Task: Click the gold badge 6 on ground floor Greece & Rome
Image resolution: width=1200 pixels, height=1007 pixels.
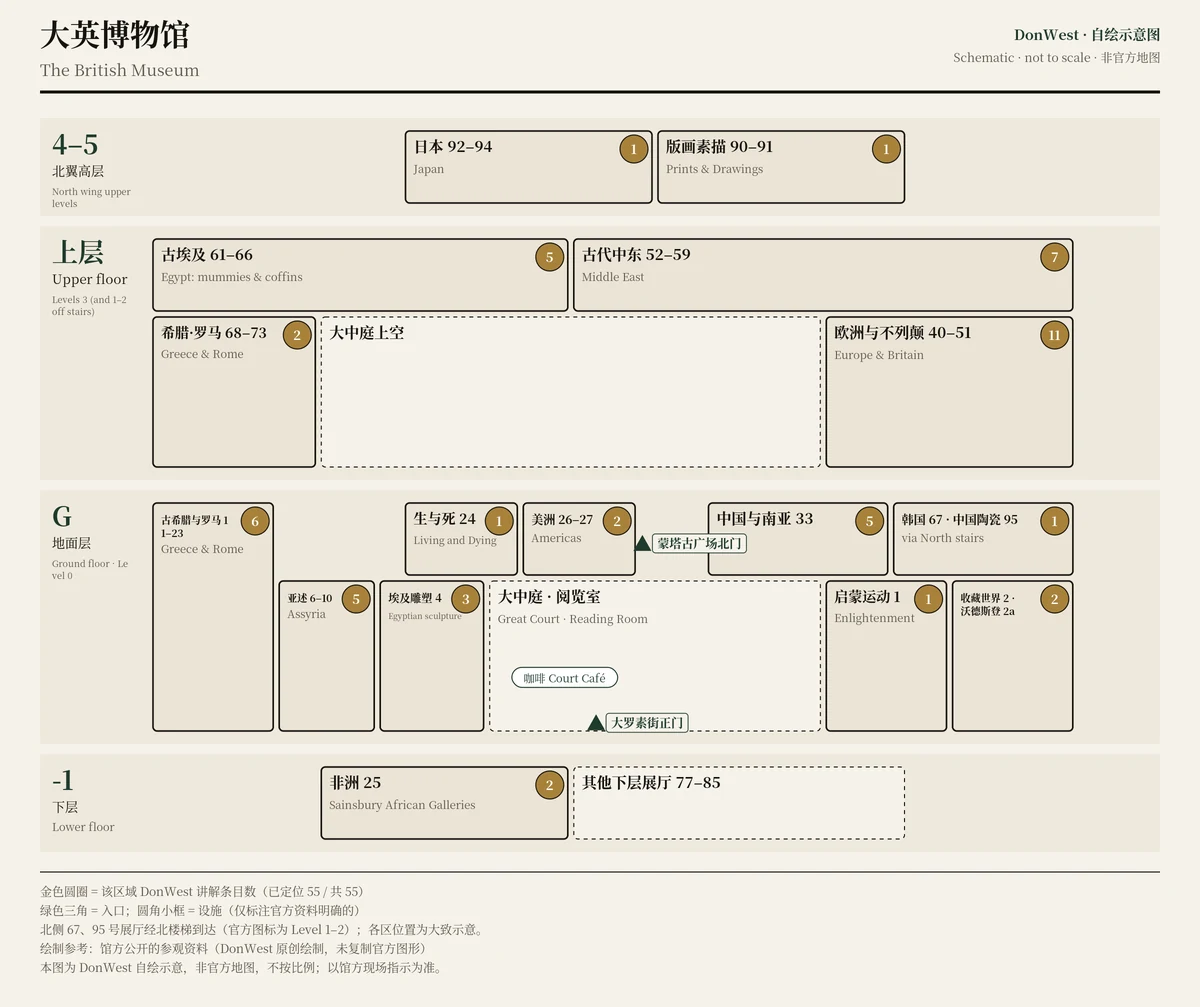Action: pos(255,521)
